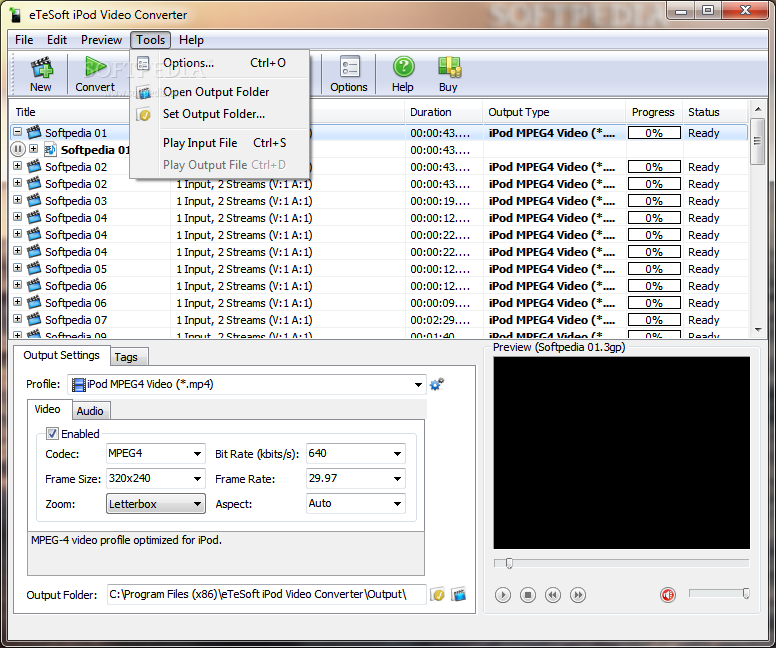The image size is (776, 648).
Task: Open the Bit Rate dropdown
Action: 397,453
